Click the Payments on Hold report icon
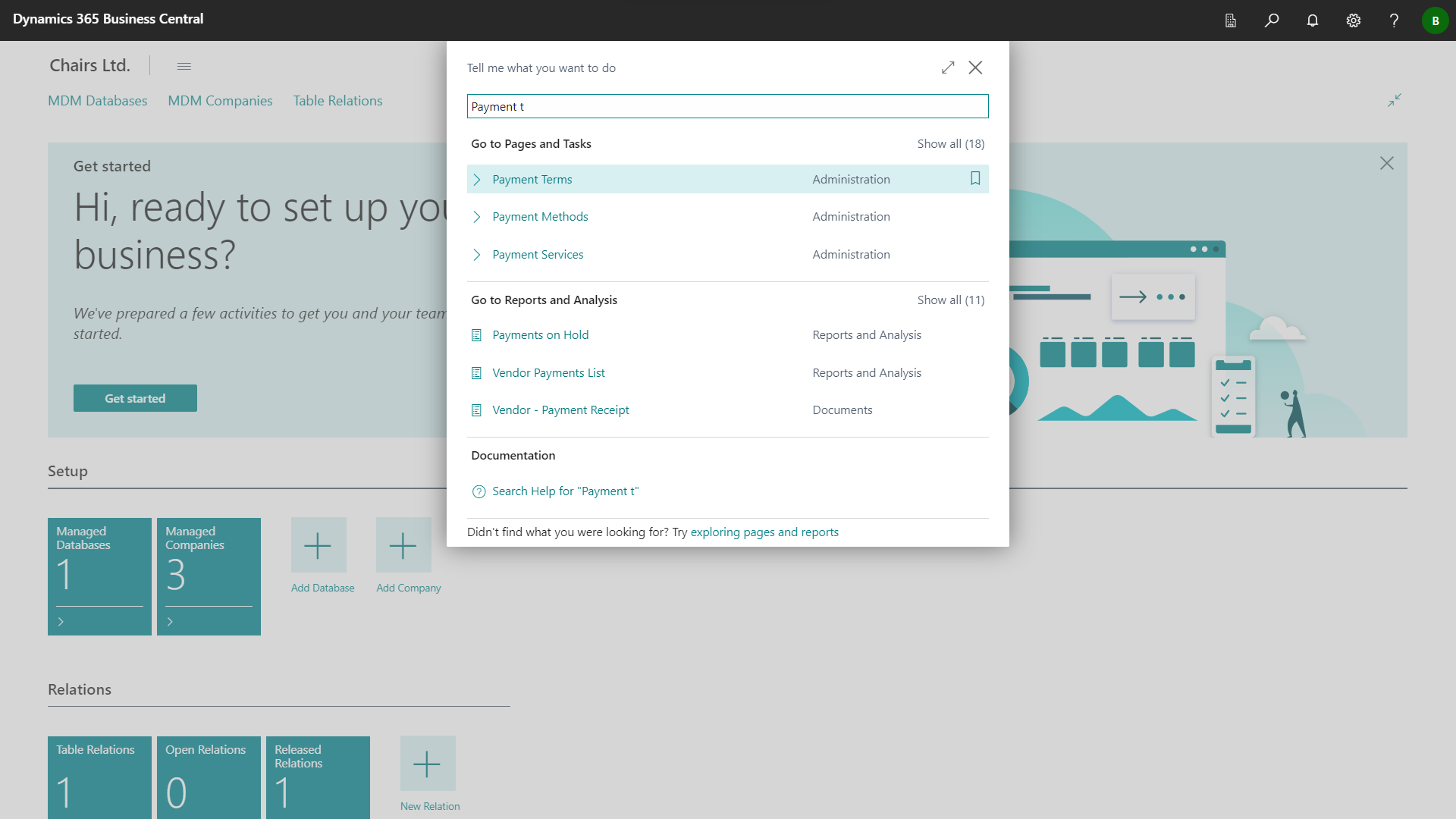 pyautogui.click(x=476, y=335)
